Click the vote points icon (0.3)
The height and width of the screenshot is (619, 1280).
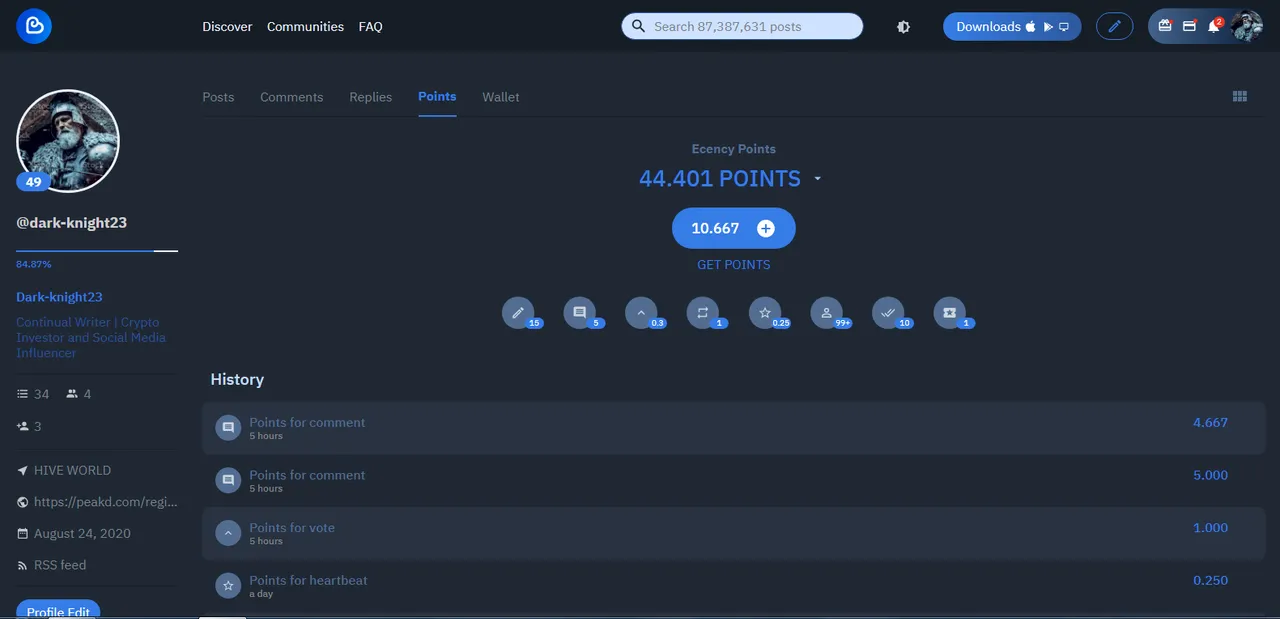(x=641, y=313)
